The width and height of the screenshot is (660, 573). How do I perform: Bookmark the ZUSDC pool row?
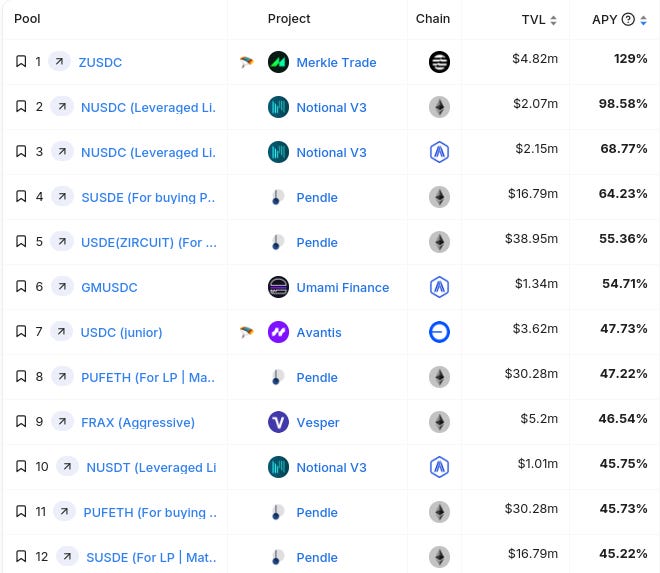coord(21,61)
